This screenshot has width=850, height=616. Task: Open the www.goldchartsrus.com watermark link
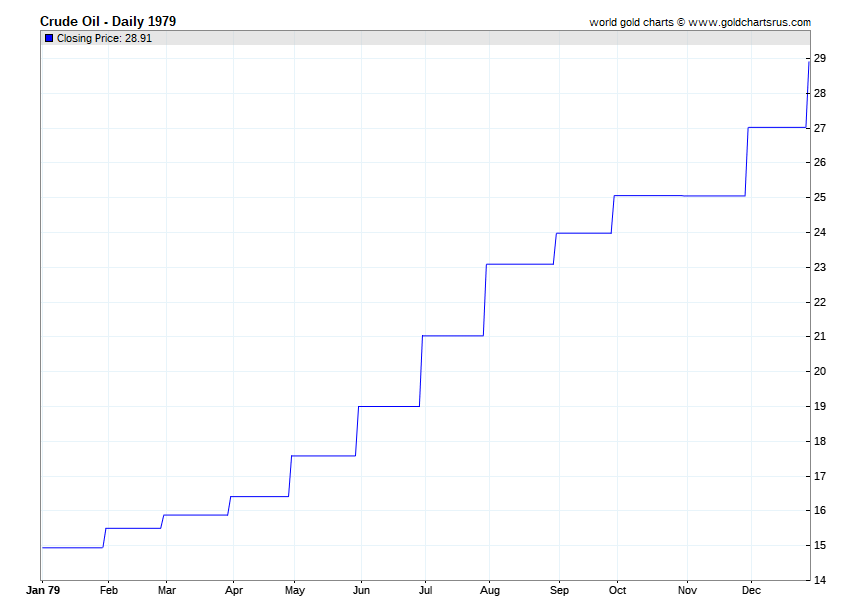tap(749, 22)
